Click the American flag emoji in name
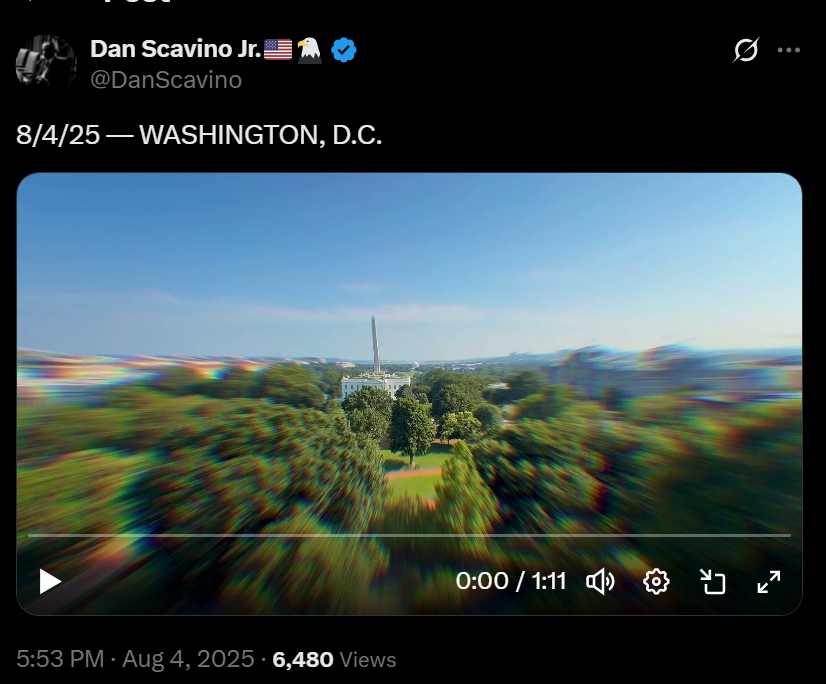This screenshot has height=684, width=826. pyautogui.click(x=278, y=50)
